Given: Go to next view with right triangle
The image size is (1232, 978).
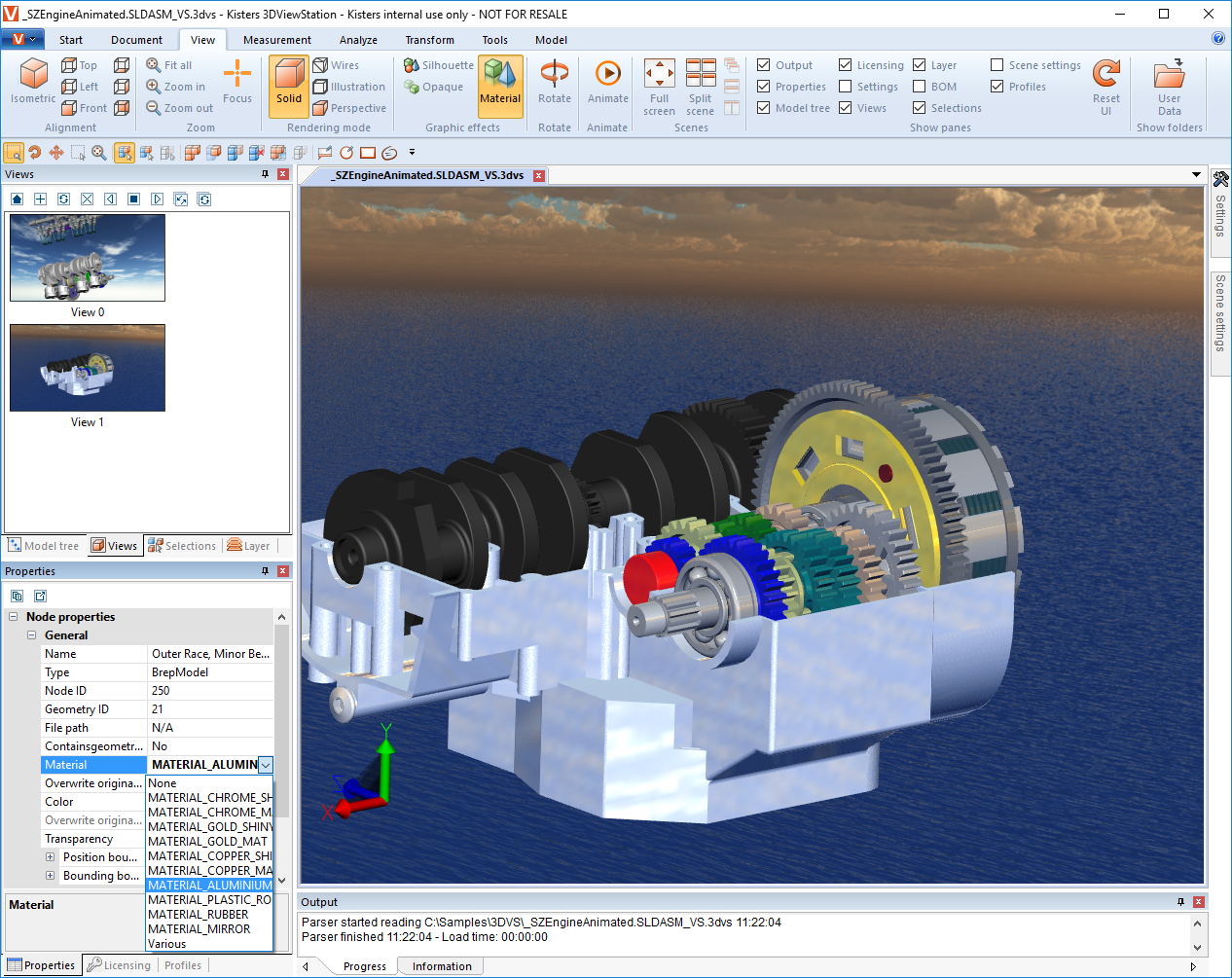Looking at the screenshot, I should point(158,199).
